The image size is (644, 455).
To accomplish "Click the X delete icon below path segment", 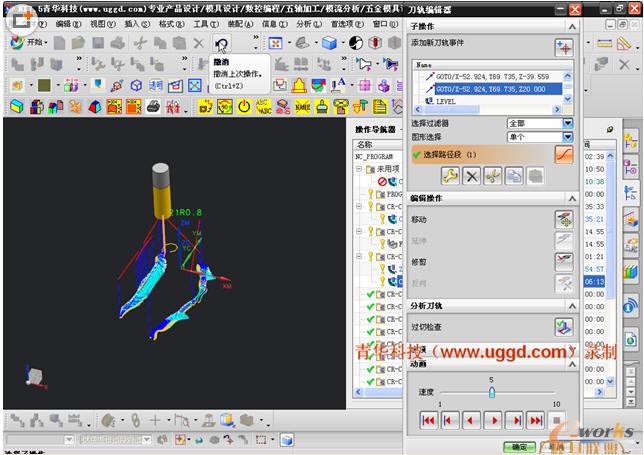I will pyautogui.click(x=471, y=176).
